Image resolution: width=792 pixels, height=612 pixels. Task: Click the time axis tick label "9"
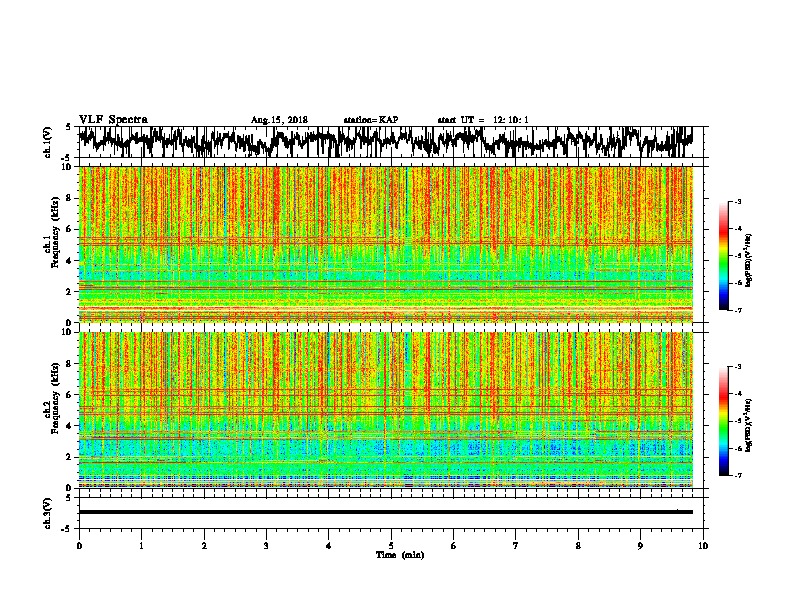tap(640, 546)
